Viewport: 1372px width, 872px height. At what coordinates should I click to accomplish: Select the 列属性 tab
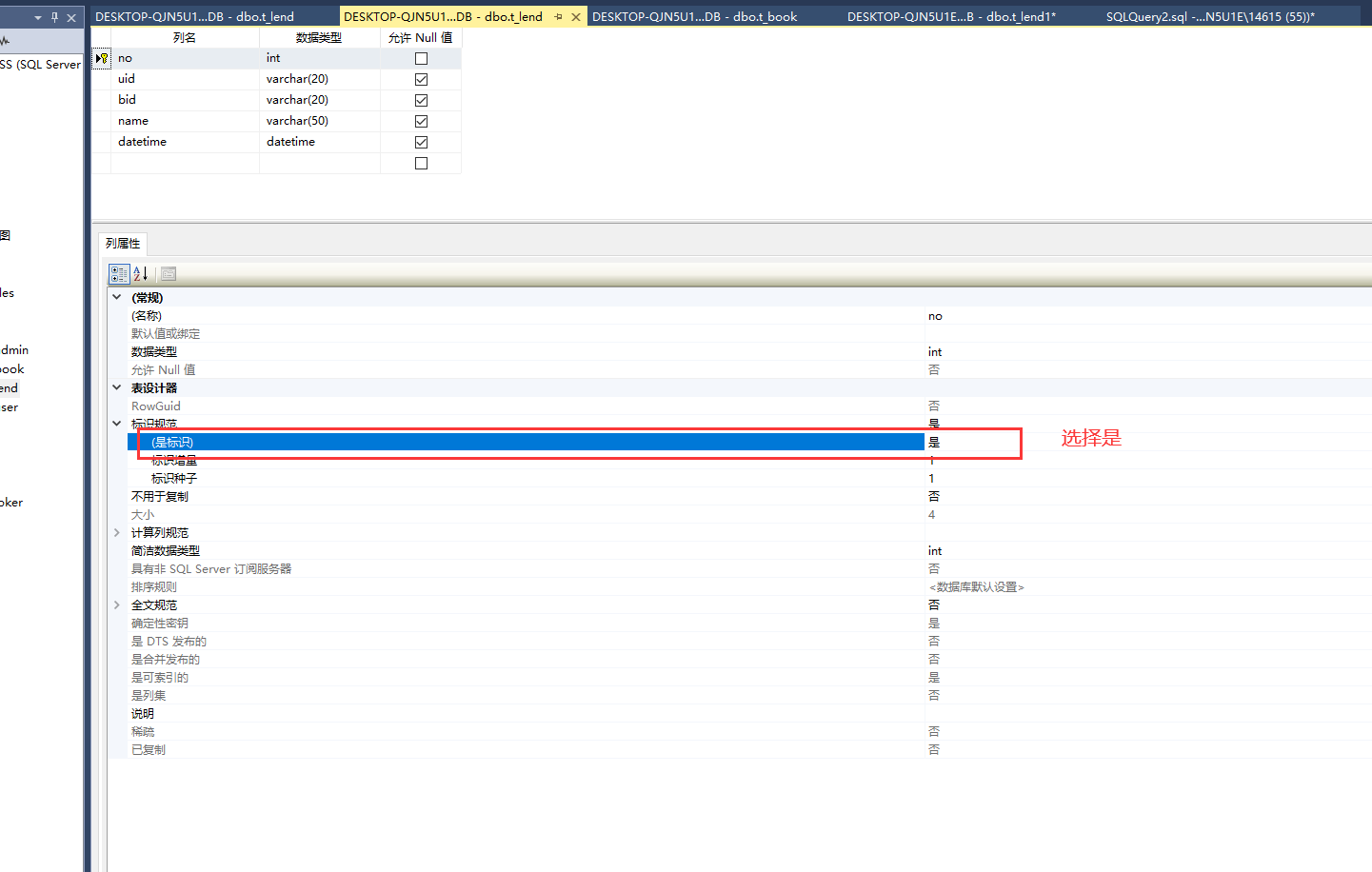point(123,244)
